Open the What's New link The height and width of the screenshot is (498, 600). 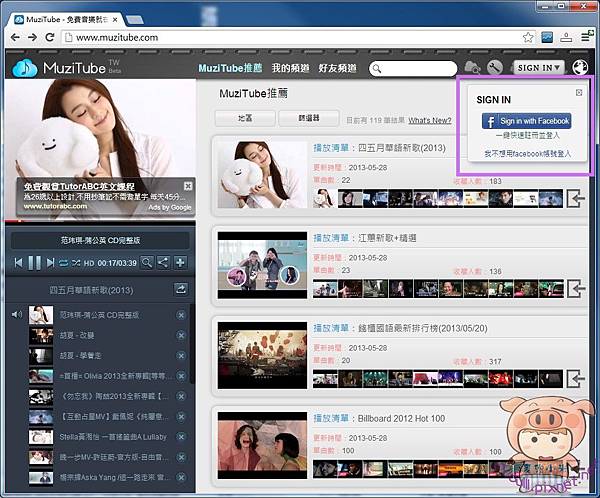tap(430, 120)
